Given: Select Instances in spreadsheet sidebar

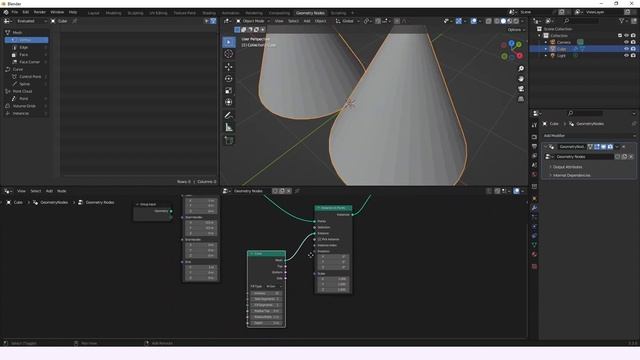Looking at the screenshot, I should tap(27, 113).
